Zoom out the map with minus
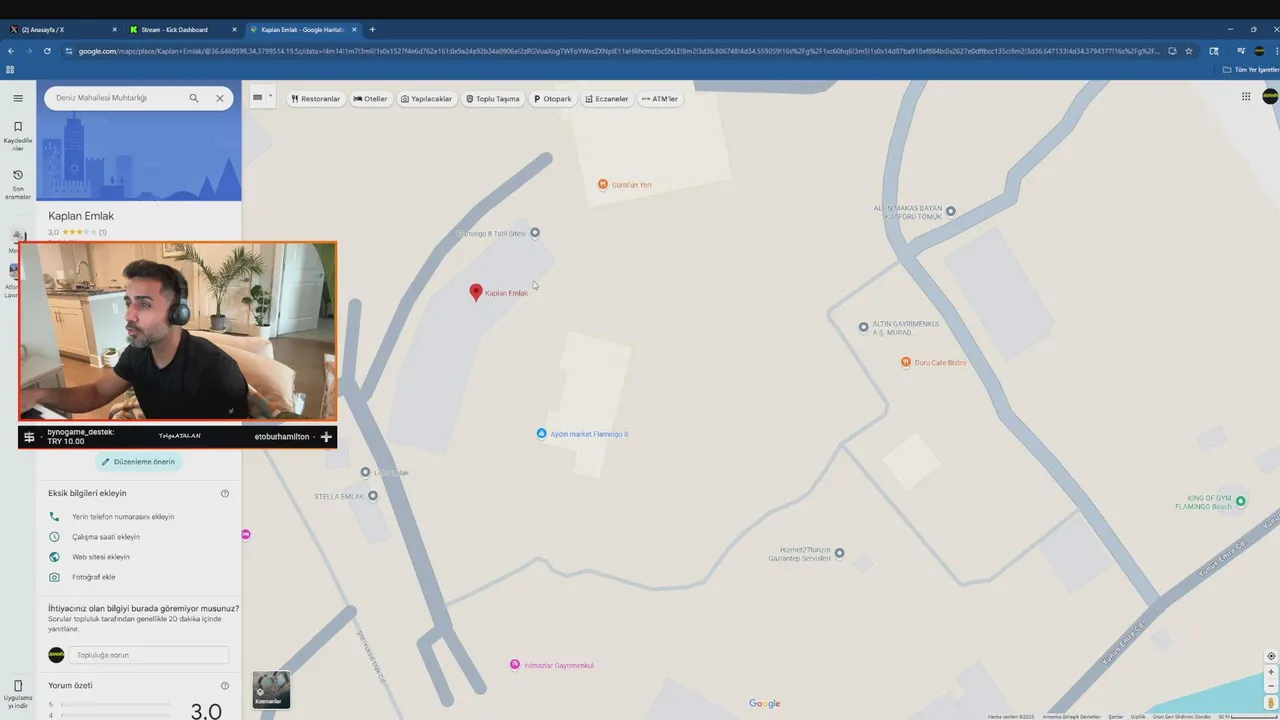 [x=1271, y=687]
